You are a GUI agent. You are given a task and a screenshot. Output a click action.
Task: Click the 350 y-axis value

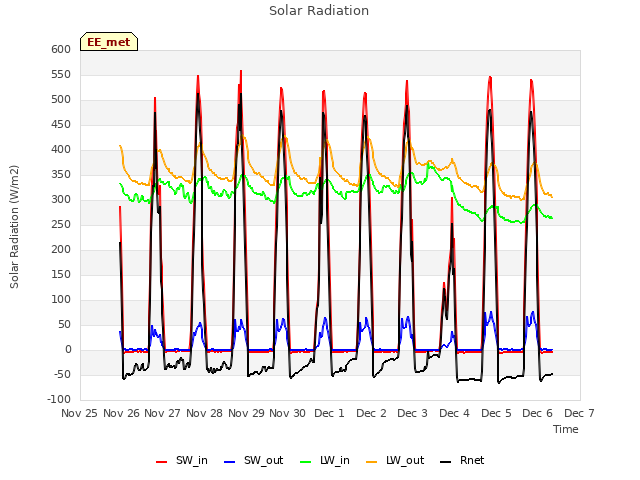coord(61,175)
